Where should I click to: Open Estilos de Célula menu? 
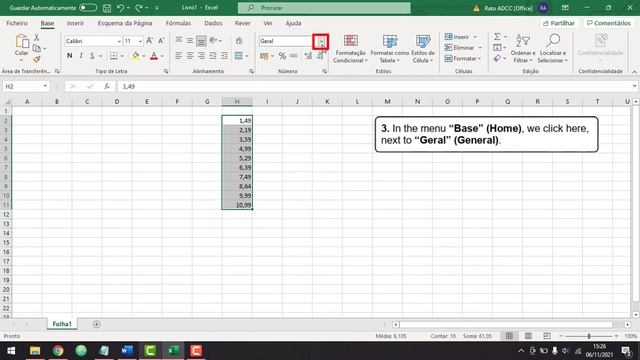pyautogui.click(x=423, y=49)
